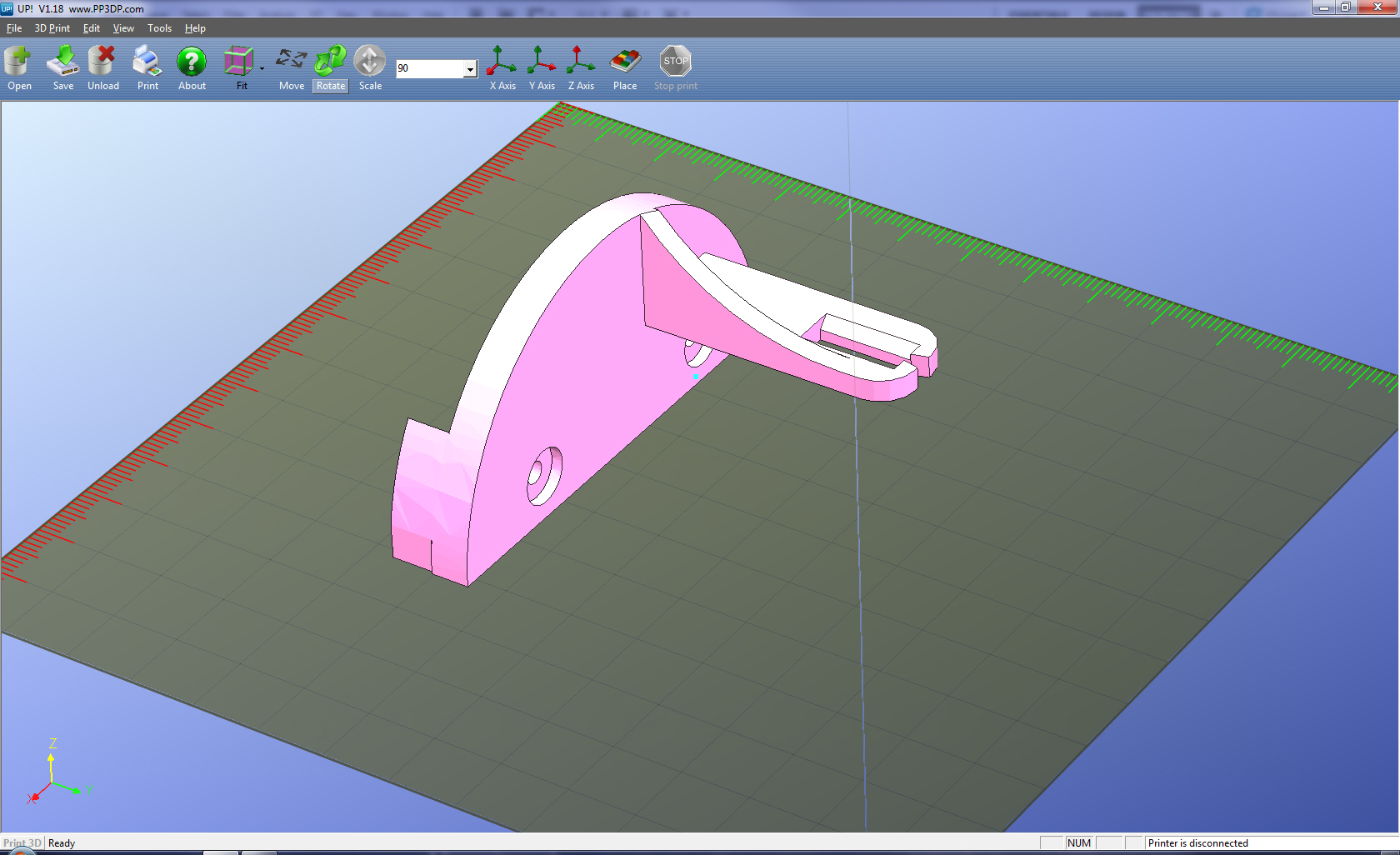Viewport: 1400px width, 855px height.
Task: Click the NUM indicator in status bar
Action: pyautogui.click(x=1079, y=843)
